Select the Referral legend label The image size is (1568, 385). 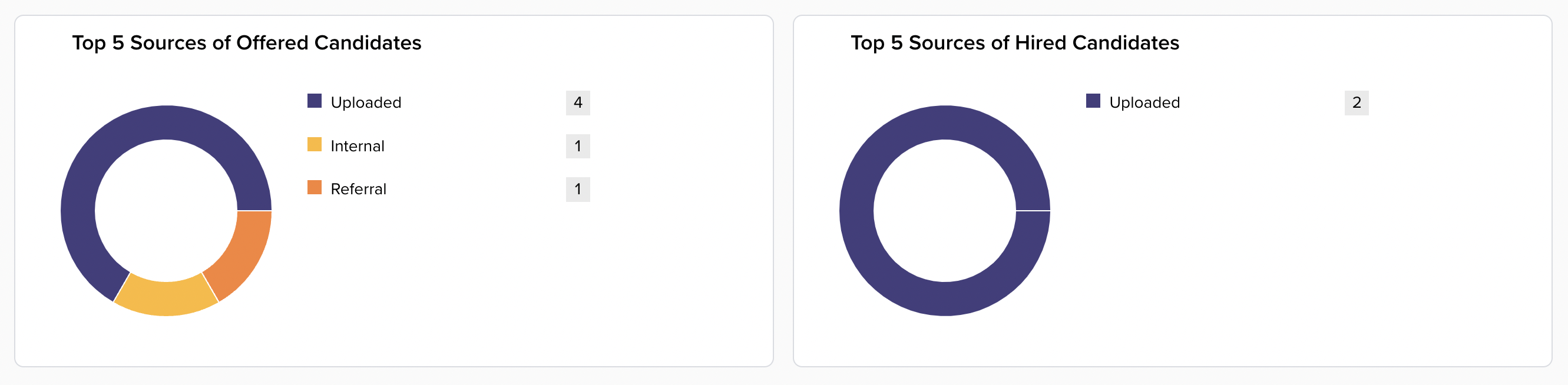tap(359, 189)
